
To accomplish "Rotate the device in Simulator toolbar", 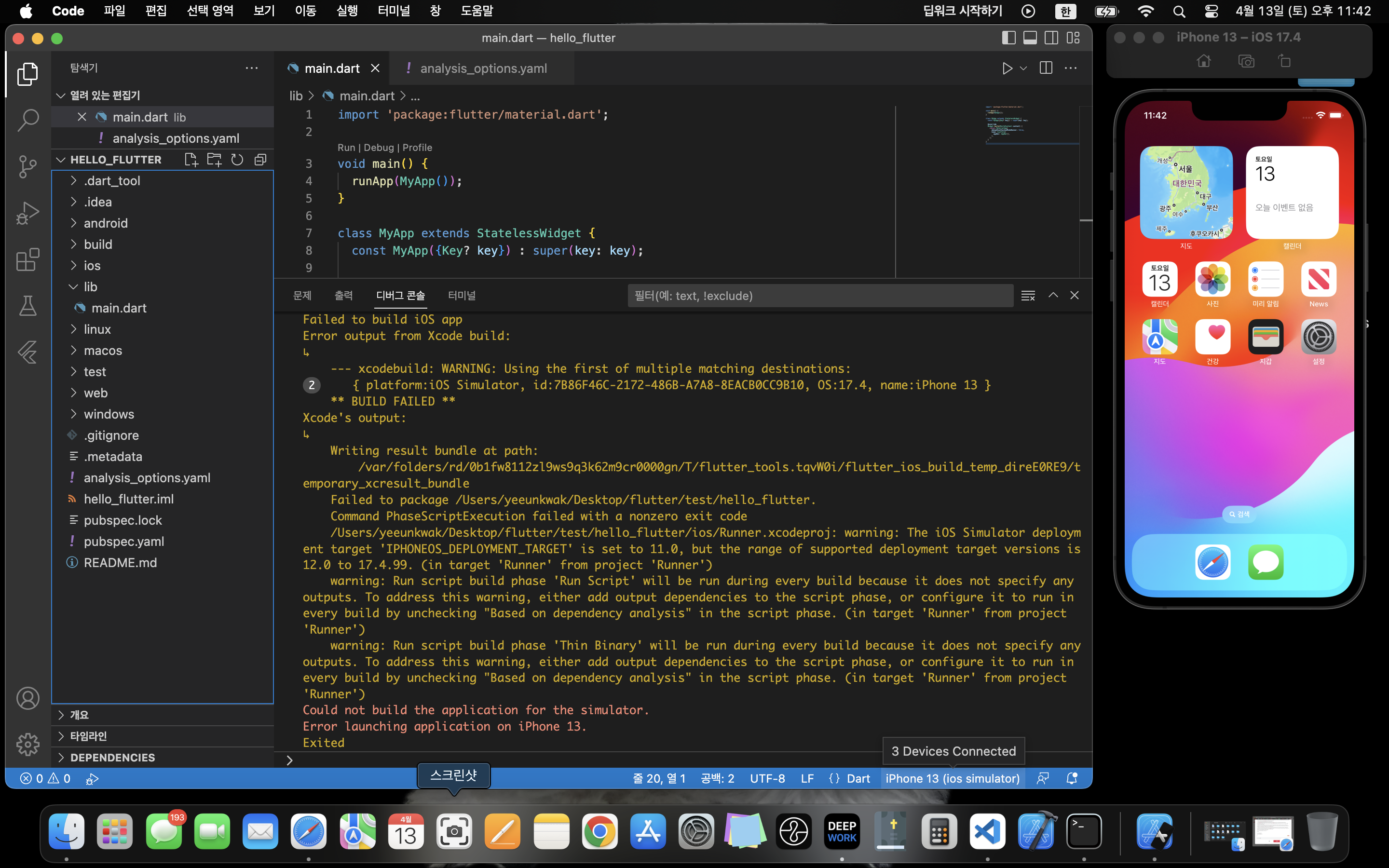I will 1284,61.
